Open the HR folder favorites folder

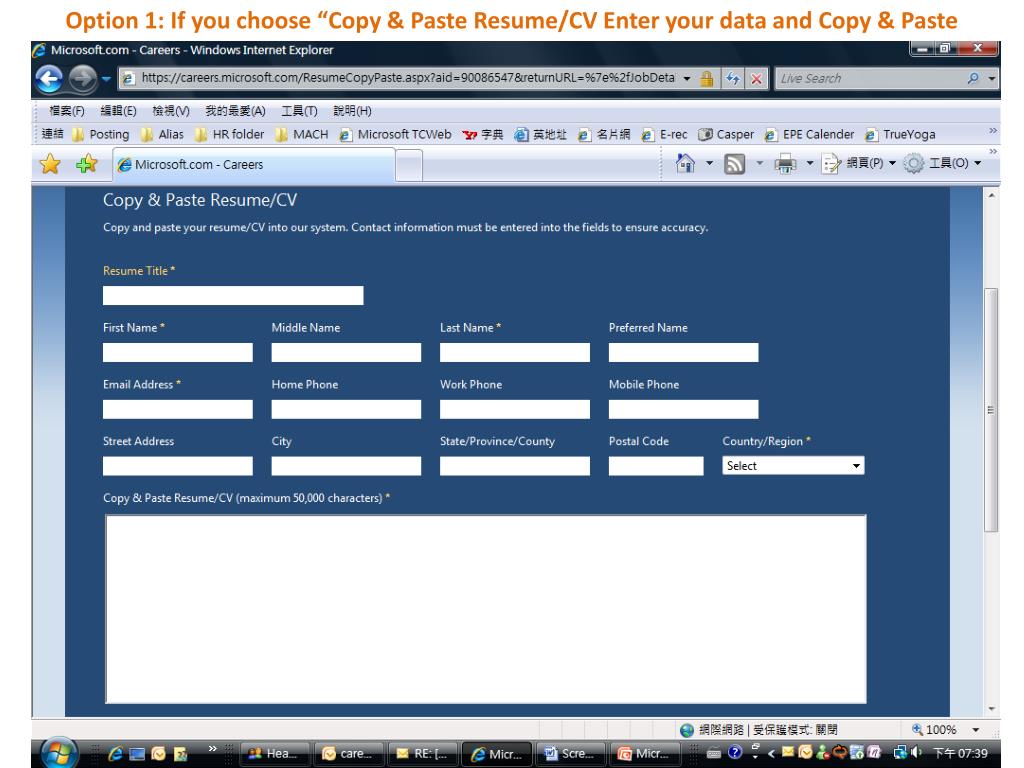coord(229,135)
